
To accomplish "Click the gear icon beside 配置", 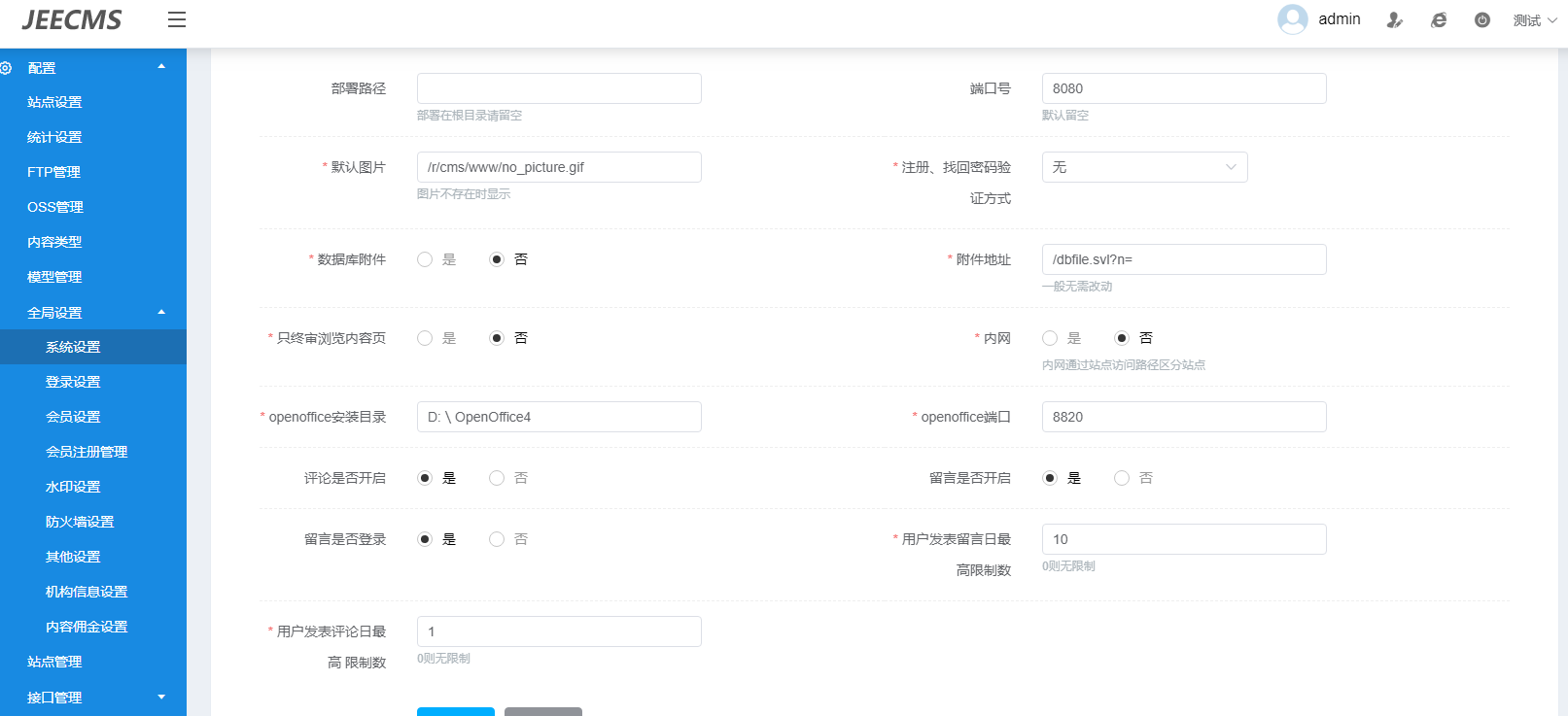I will (x=6, y=68).
